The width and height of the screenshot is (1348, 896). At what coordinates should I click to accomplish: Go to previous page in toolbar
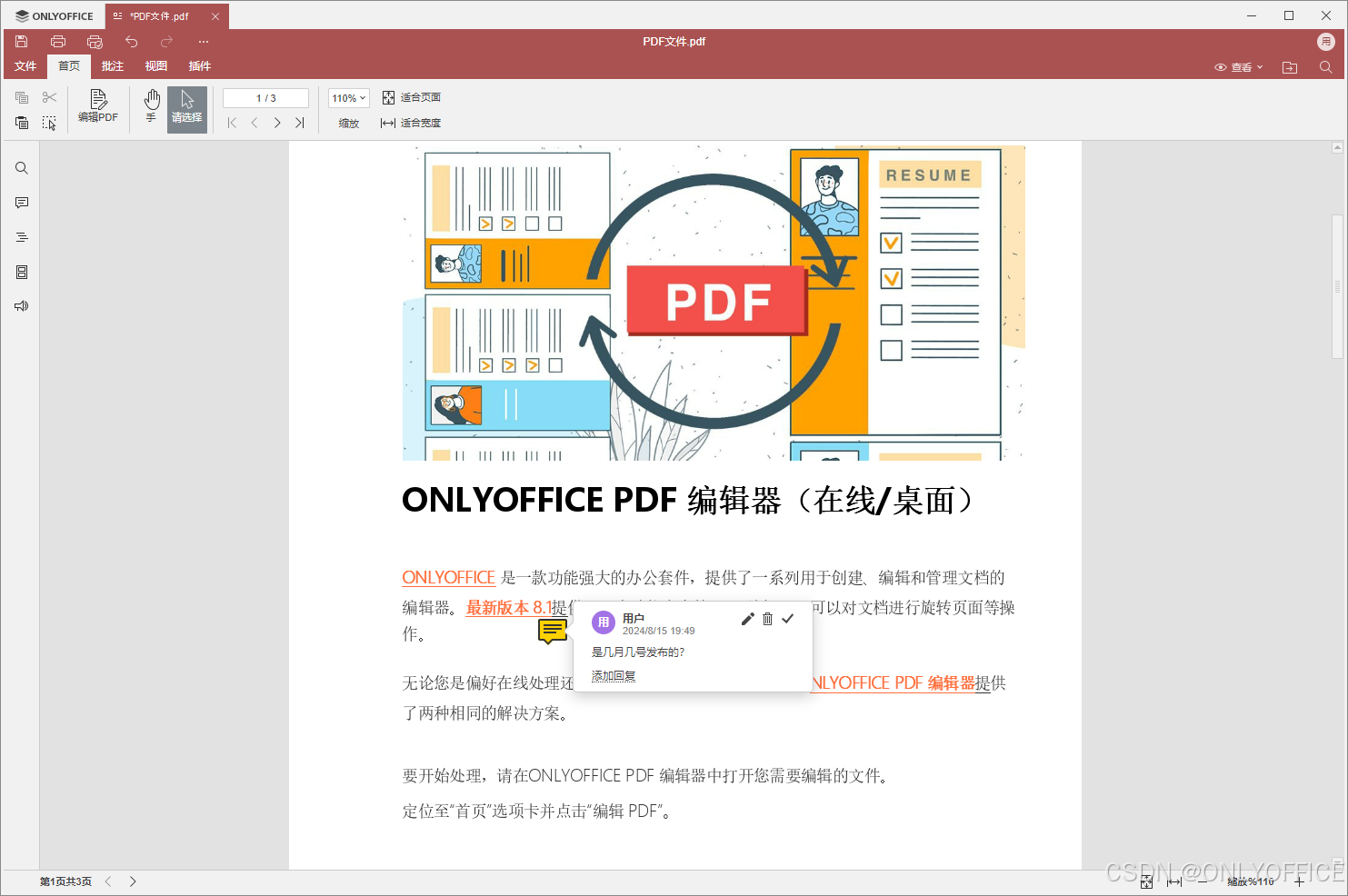tap(255, 123)
